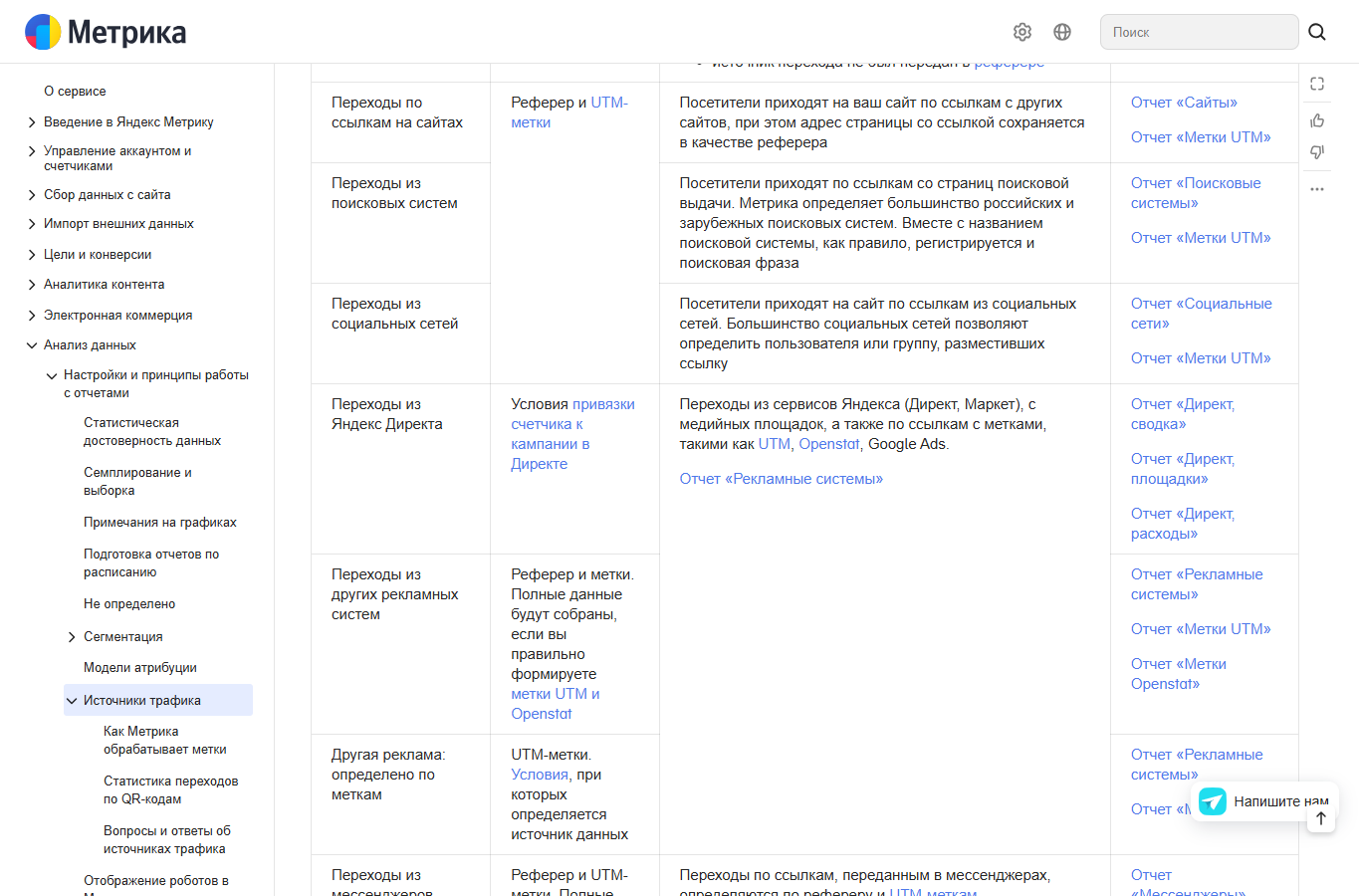The height and width of the screenshot is (896, 1359).
Task: Open Как Метрика обрабатывает метки page
Action: point(165,741)
